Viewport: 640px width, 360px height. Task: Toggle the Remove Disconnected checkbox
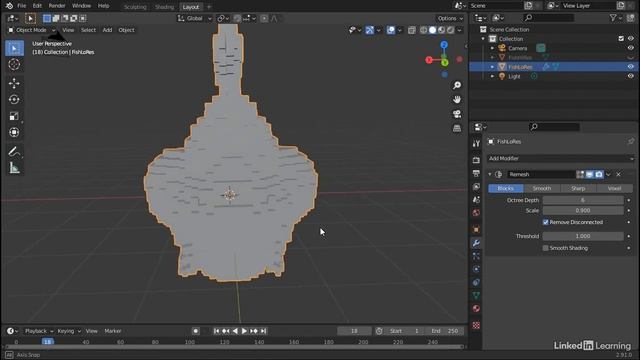[x=545, y=222]
